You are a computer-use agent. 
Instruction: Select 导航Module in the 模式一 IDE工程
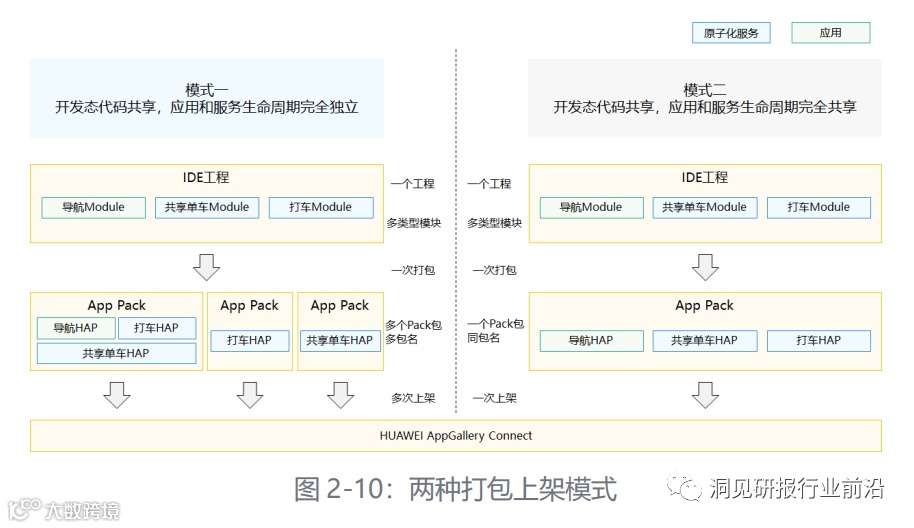pyautogui.click(x=93, y=207)
